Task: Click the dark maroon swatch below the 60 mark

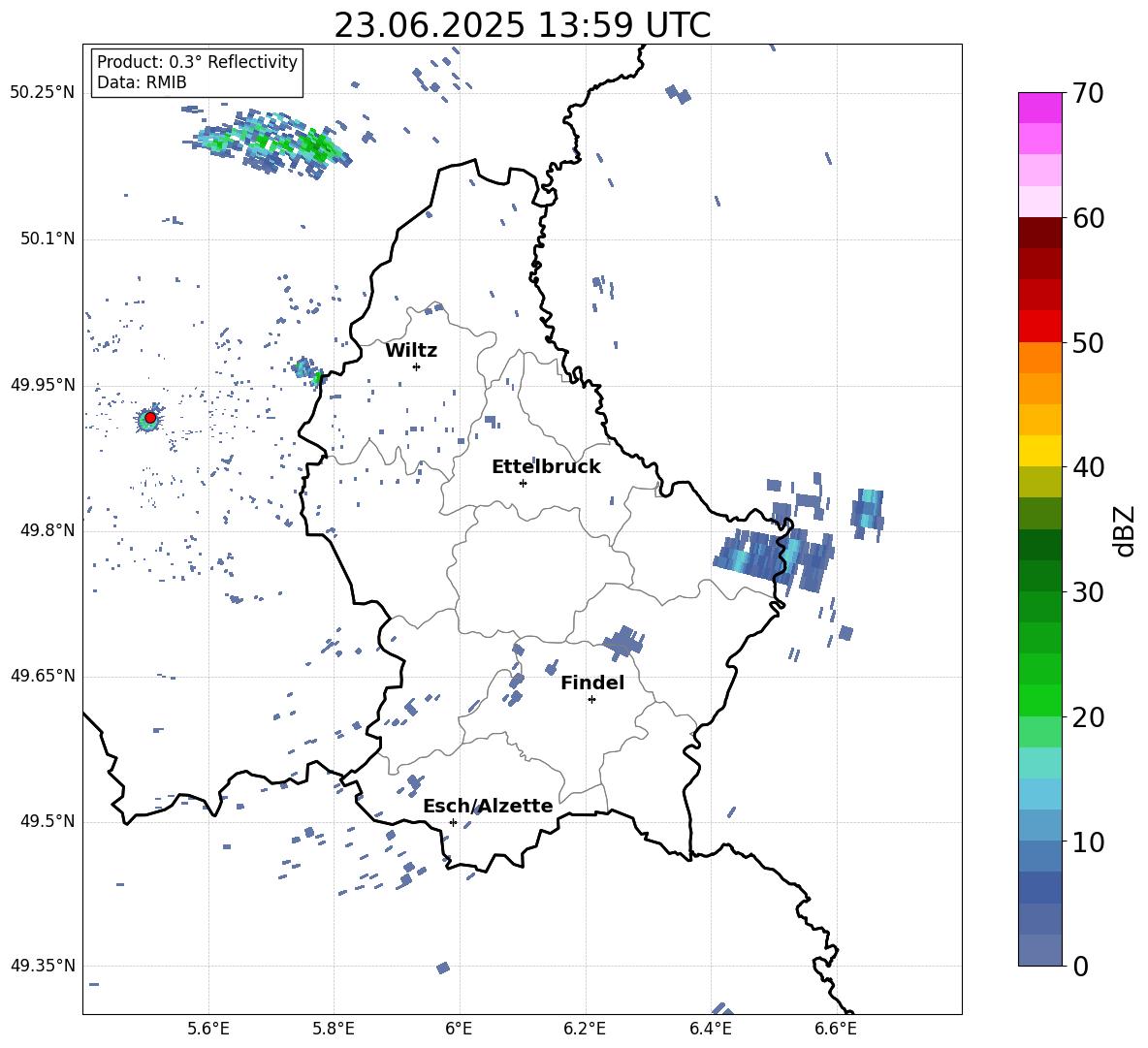Action: pos(1039,233)
